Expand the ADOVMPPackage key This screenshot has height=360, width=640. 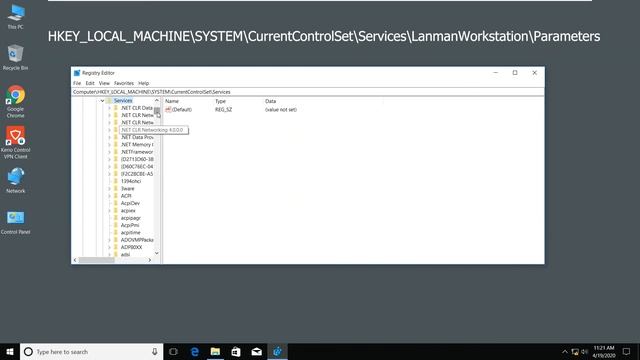[109, 240]
